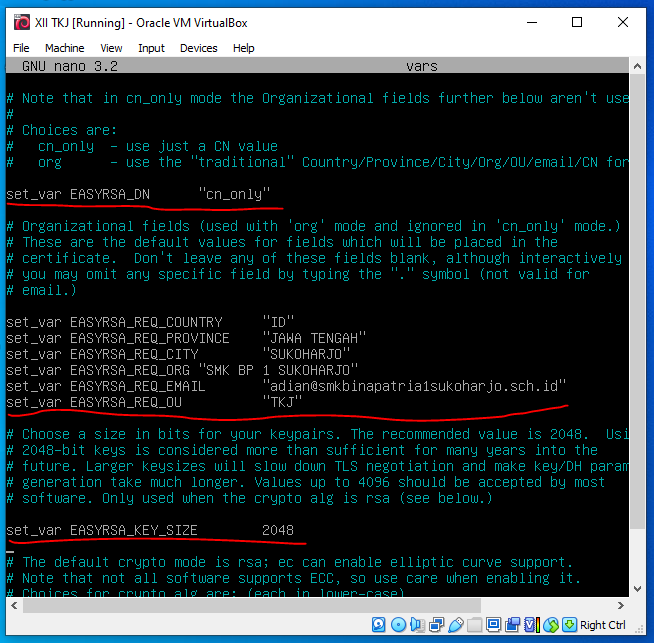Open the Devices menu
Image resolution: width=654 pixels, height=643 pixels.
[x=199, y=48]
